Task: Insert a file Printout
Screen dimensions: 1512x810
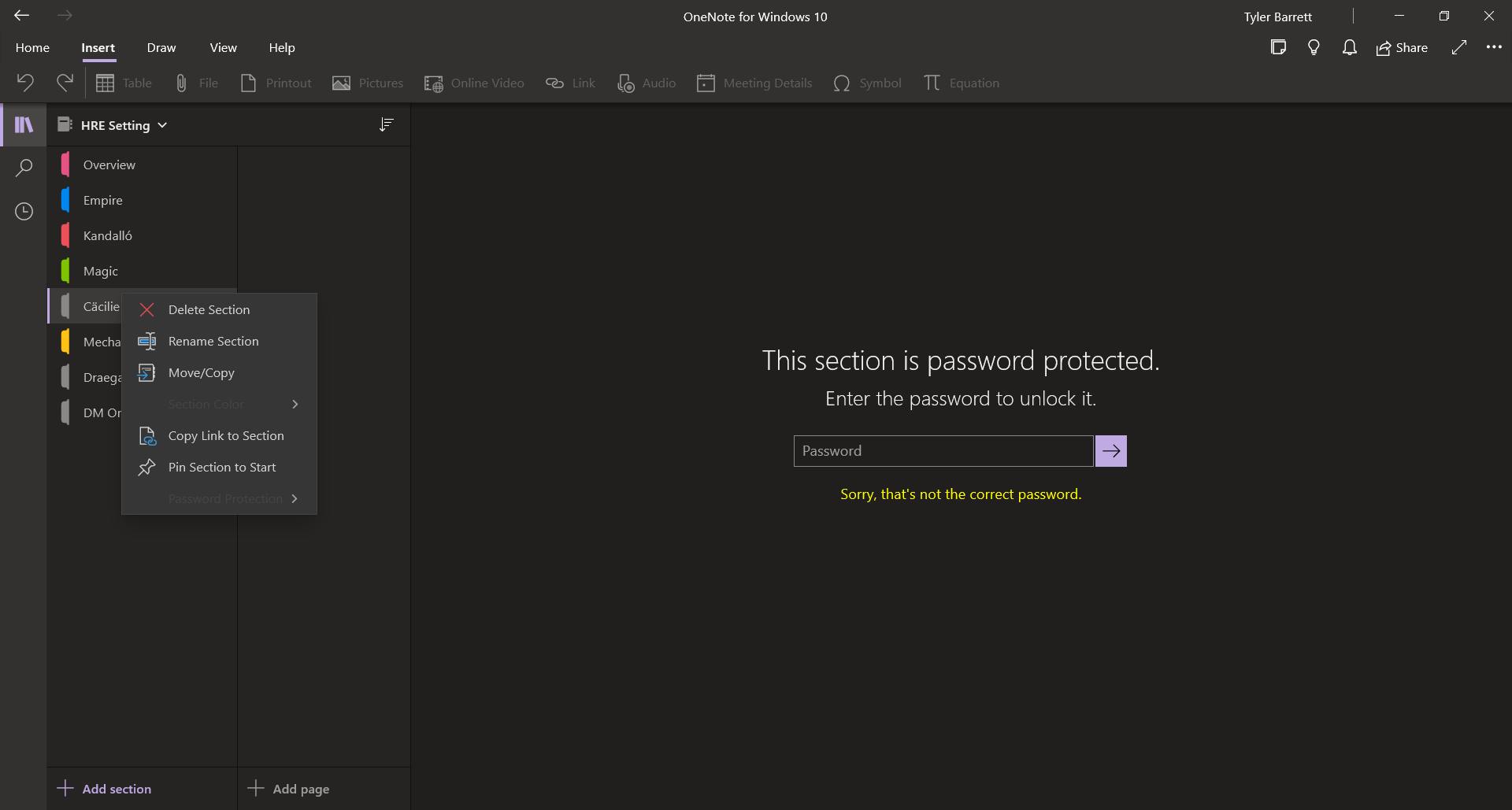Action: [x=276, y=83]
